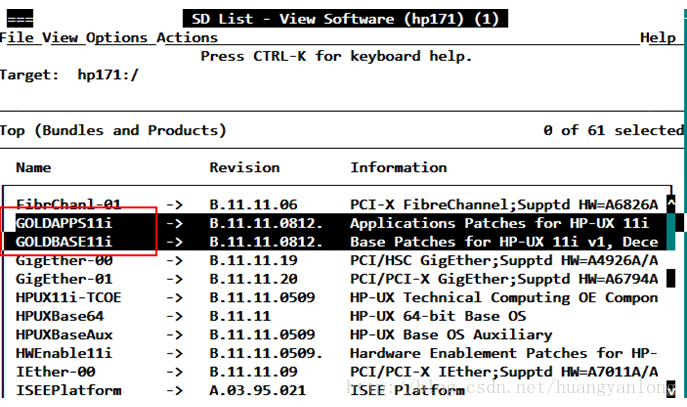Click the window menu icon at top-left
The image size is (687, 407).
pos(20,19)
